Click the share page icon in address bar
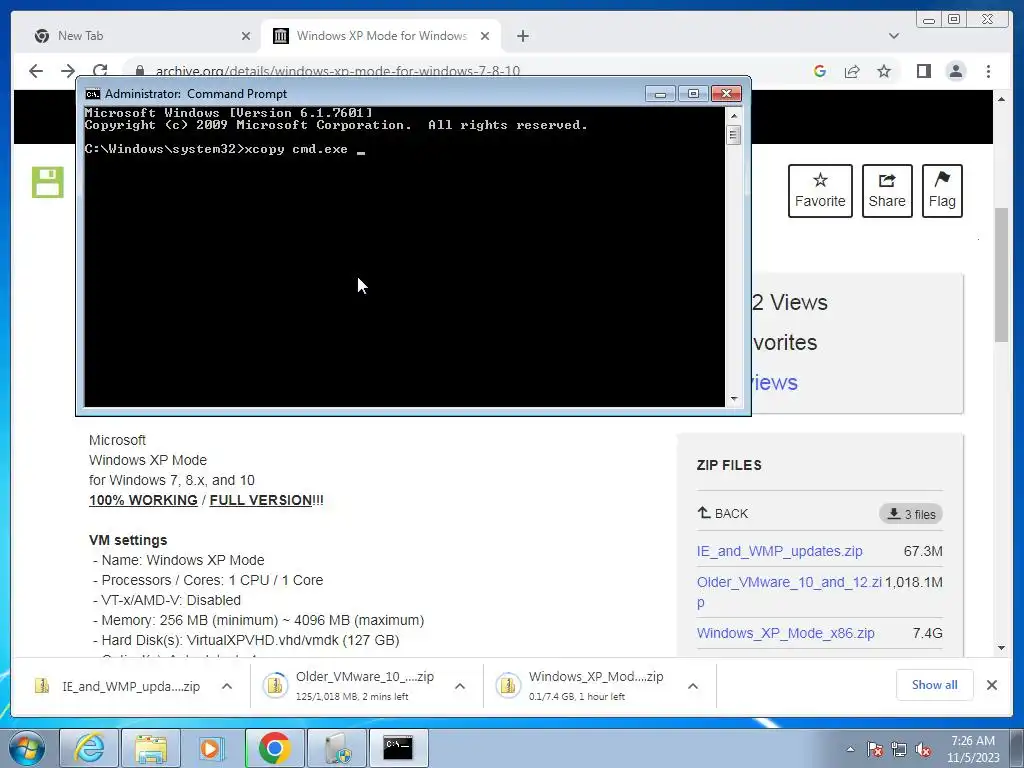The image size is (1024, 768). pyautogui.click(x=852, y=71)
